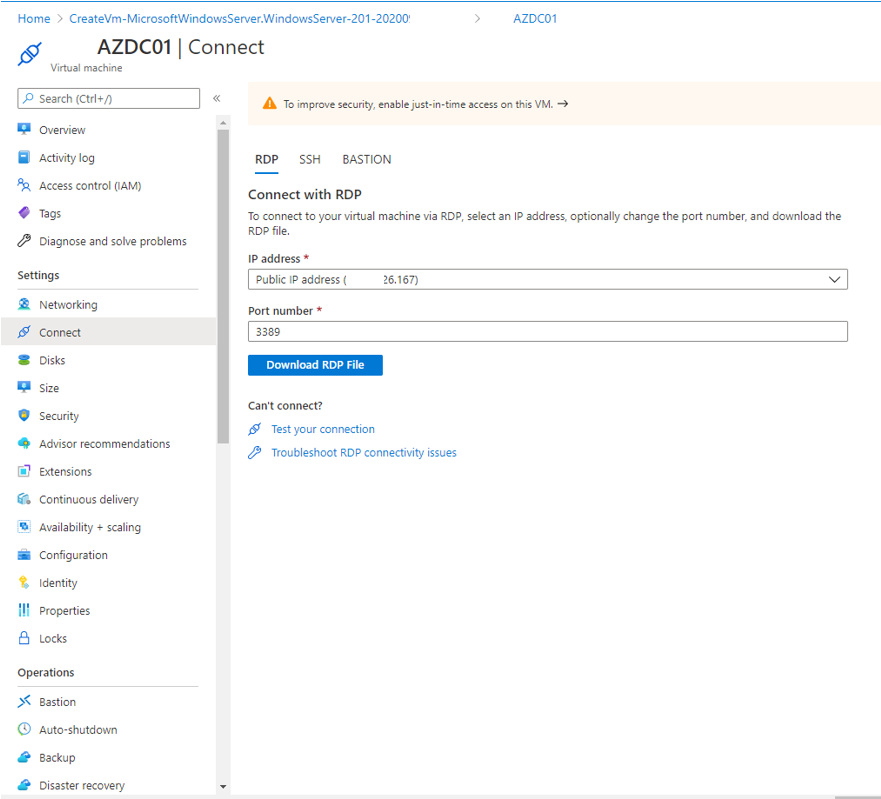
Task: Click the Backup cloud icon
Action: tap(24, 757)
